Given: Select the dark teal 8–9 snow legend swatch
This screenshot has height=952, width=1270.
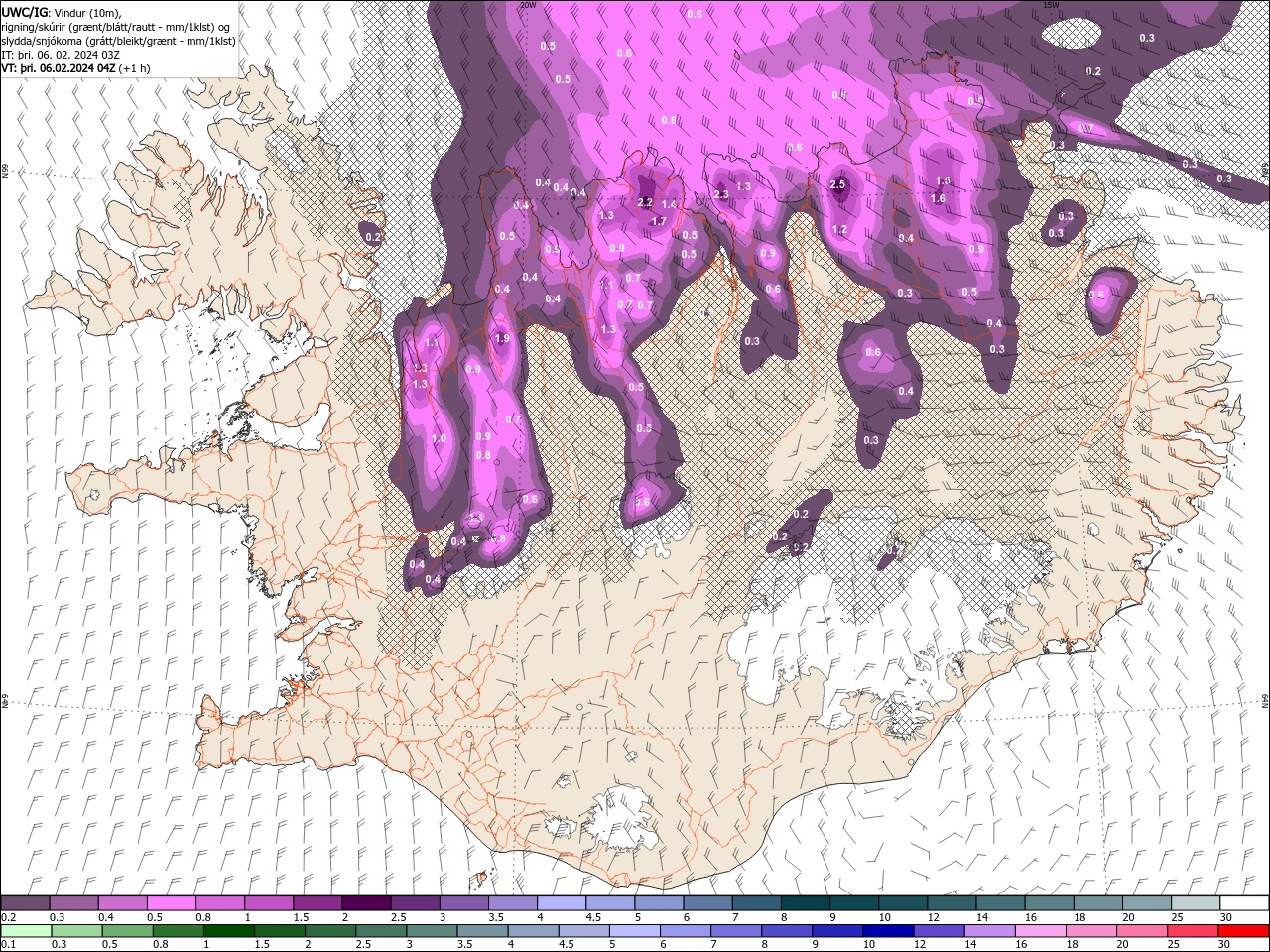Looking at the screenshot, I should tap(806, 902).
